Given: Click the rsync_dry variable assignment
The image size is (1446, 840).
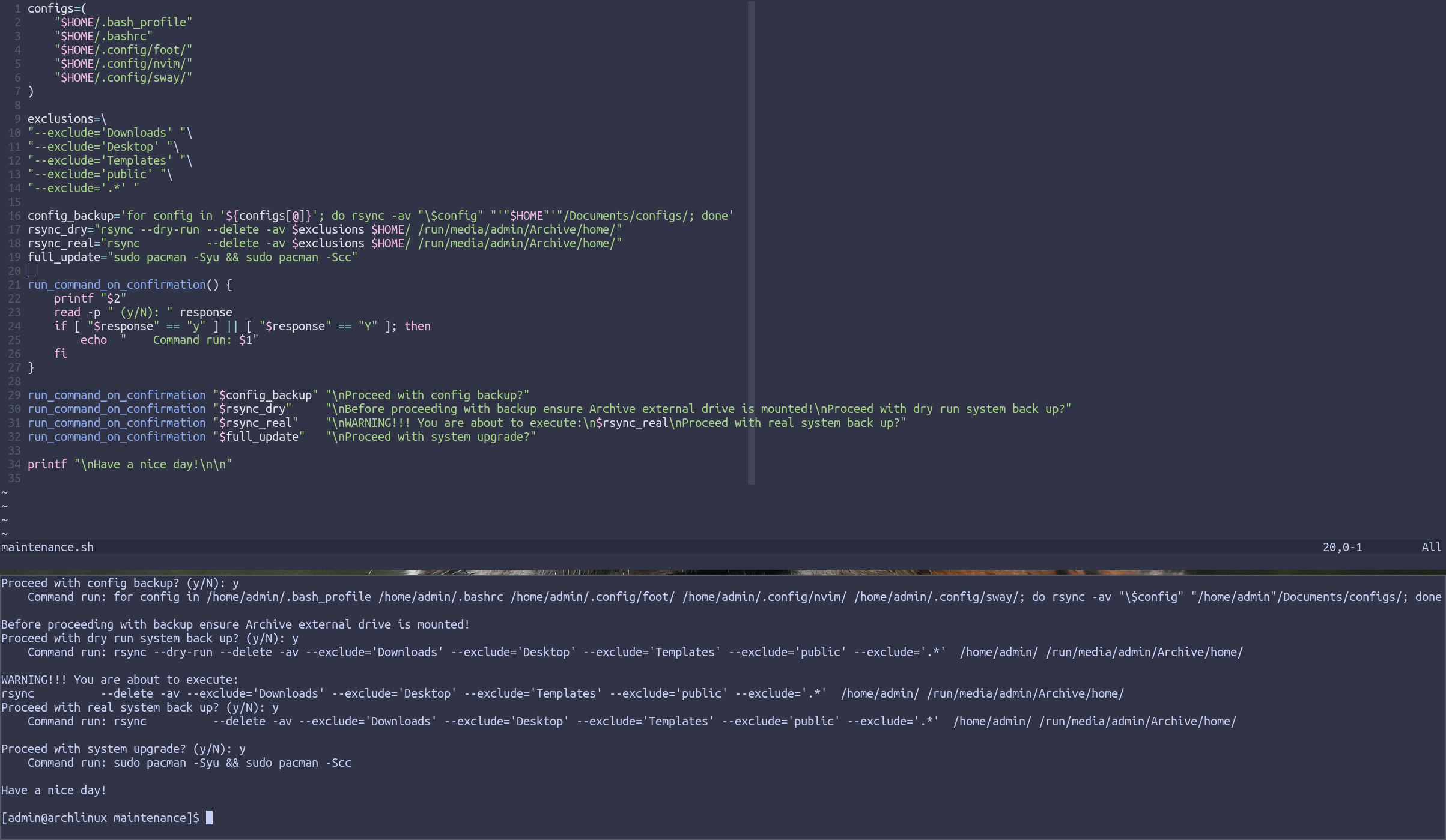Looking at the screenshot, I should (x=325, y=229).
